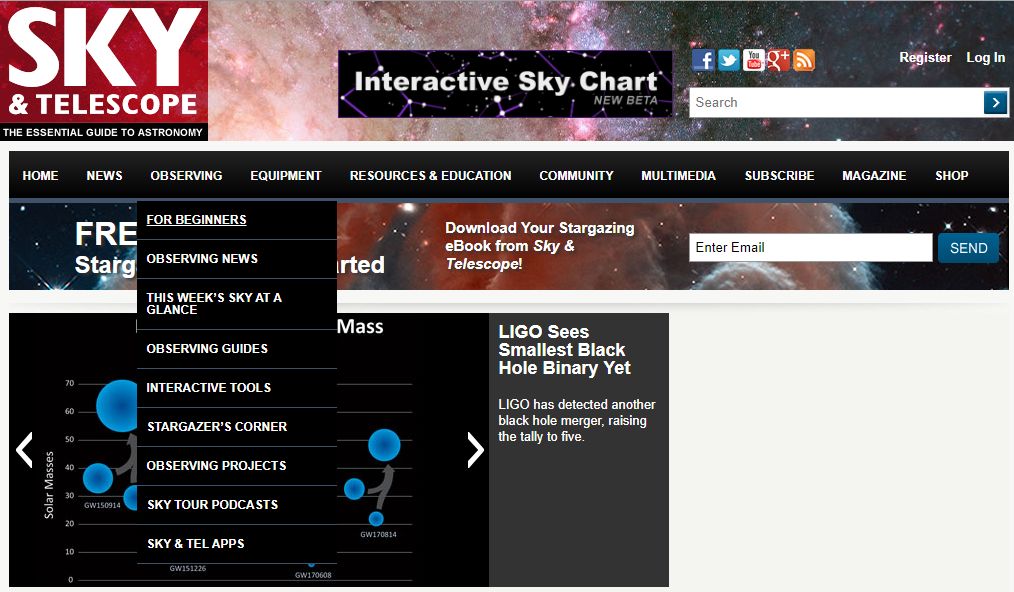Open the MAGAZINE menu
This screenshot has height=592, width=1014.
tap(874, 175)
